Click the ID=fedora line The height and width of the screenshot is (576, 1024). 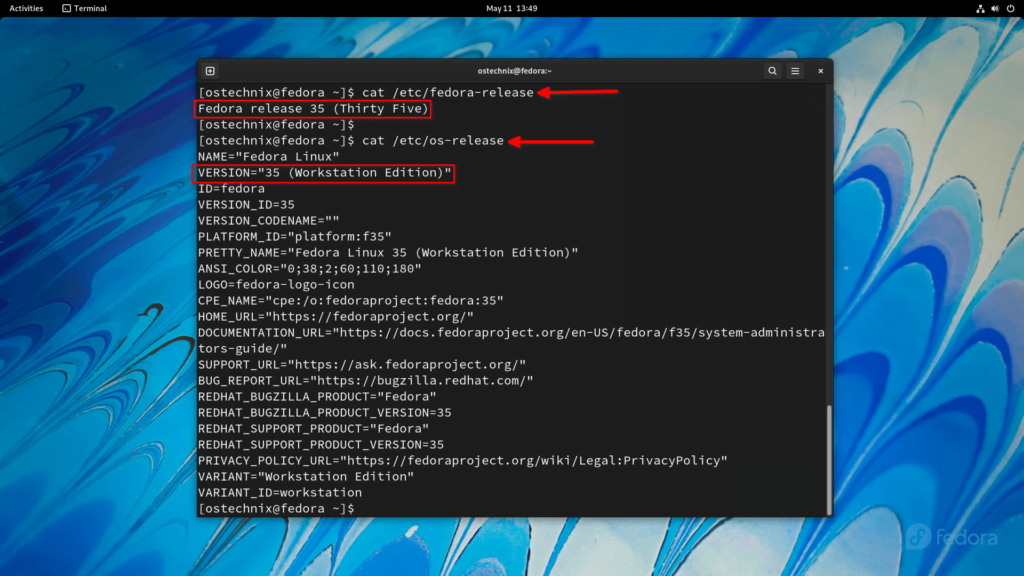click(231, 189)
